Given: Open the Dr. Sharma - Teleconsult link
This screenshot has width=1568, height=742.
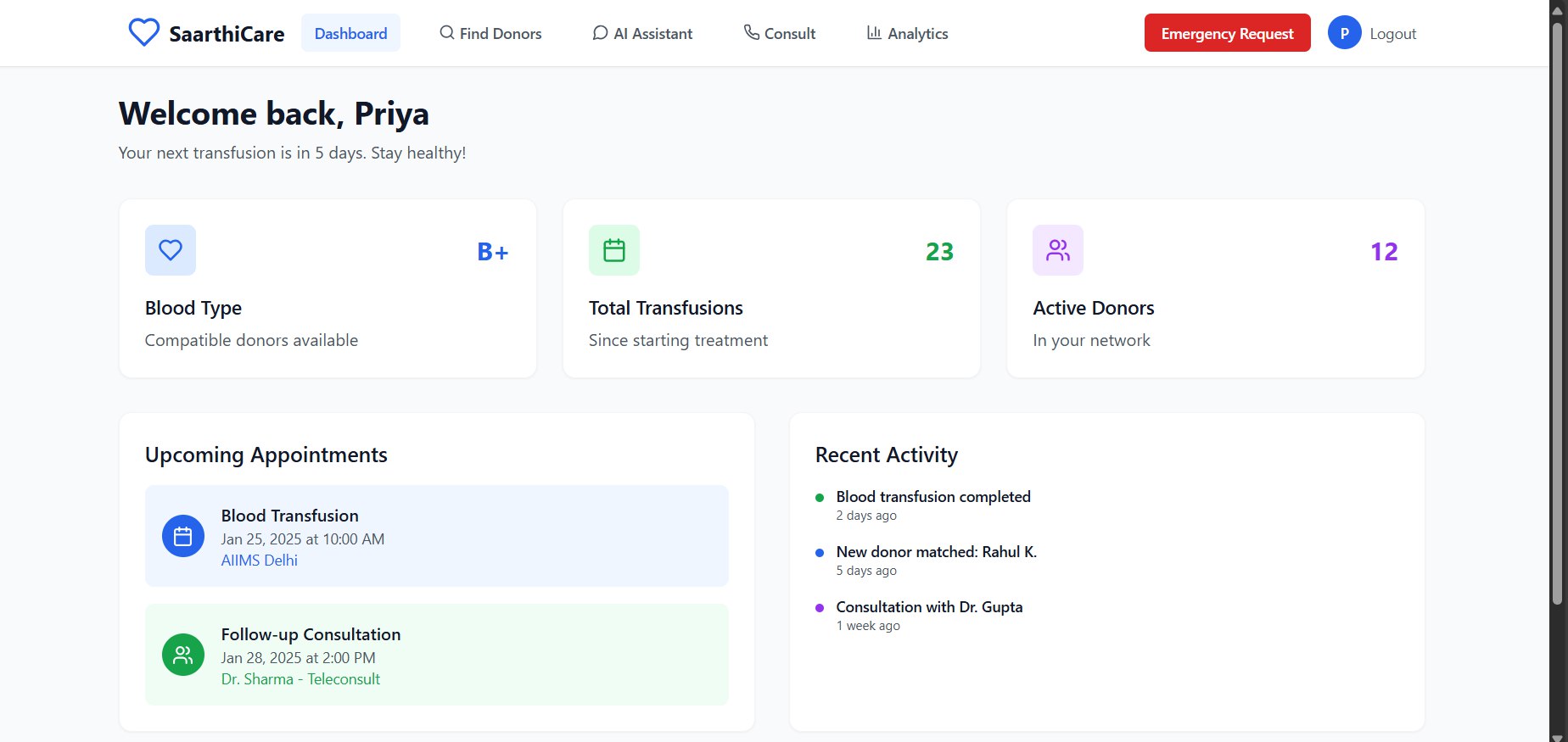Looking at the screenshot, I should coord(300,679).
